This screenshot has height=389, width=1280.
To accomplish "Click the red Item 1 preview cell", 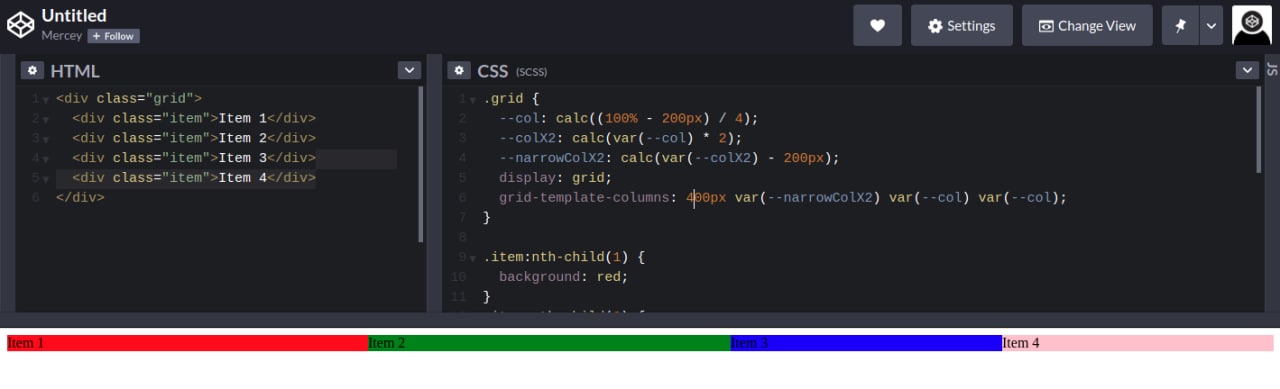I will (x=188, y=343).
